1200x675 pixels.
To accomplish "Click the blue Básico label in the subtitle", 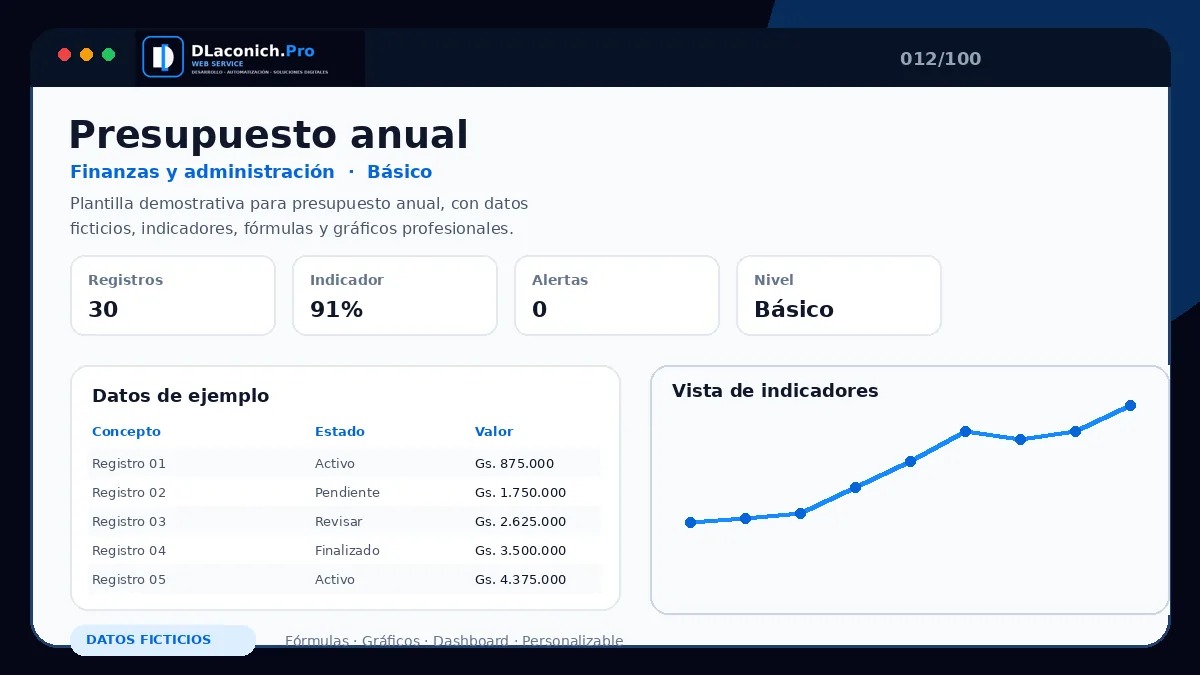I will [x=400, y=172].
